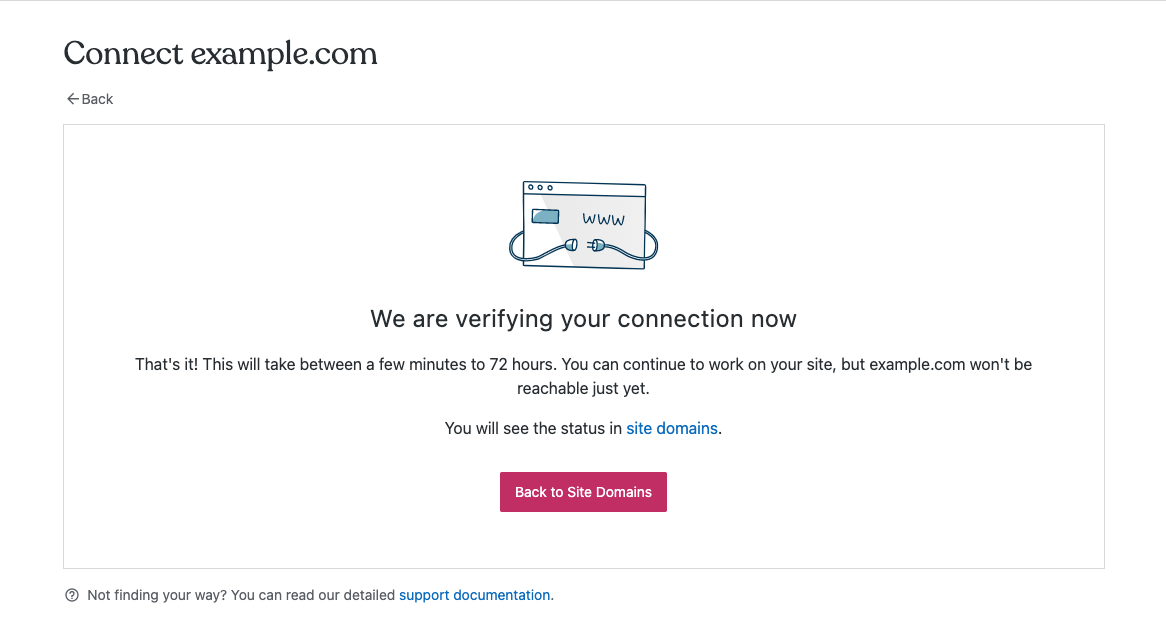Open the site domains link
Image resolution: width=1166 pixels, height=638 pixels.
pos(672,428)
